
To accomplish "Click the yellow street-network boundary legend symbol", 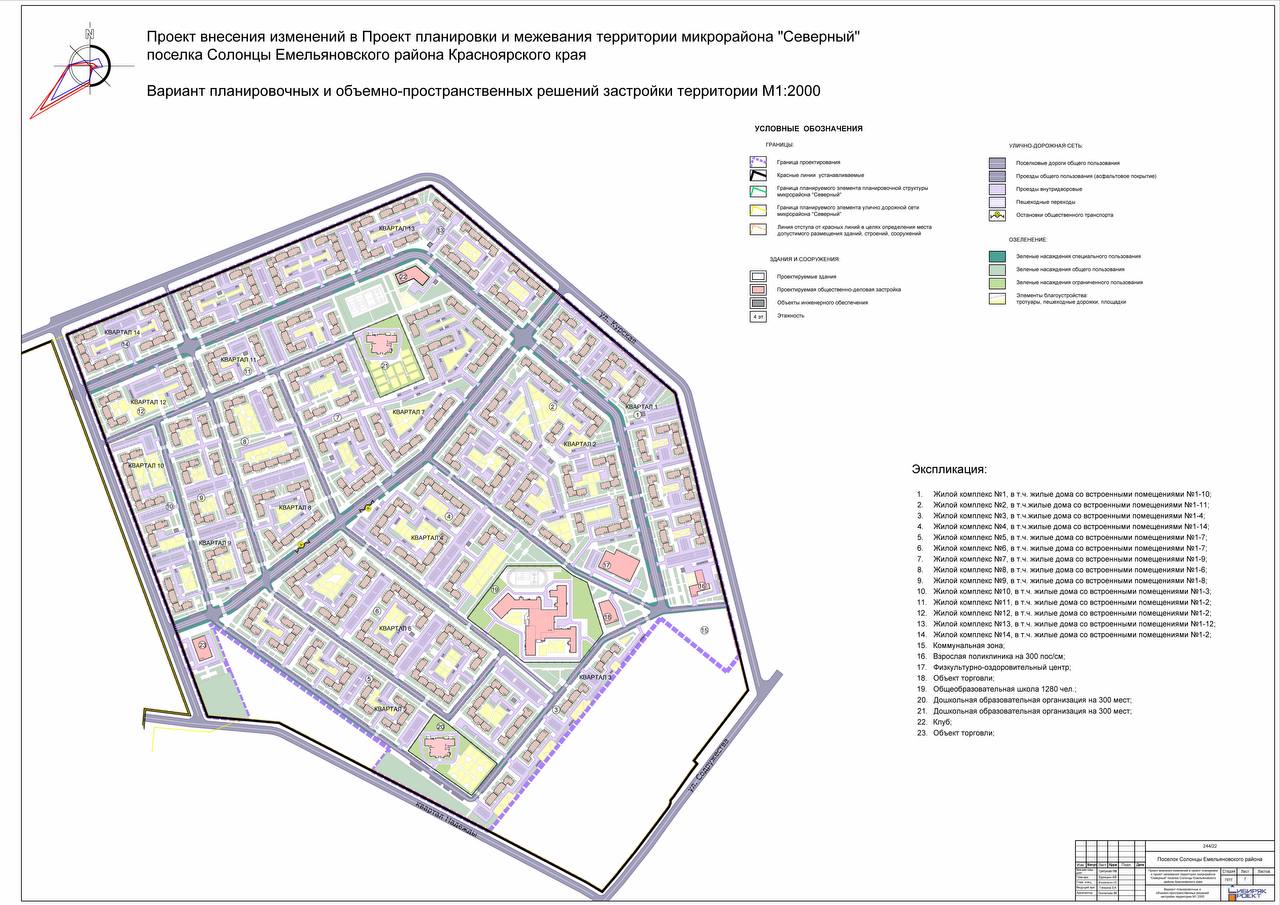I will [758, 210].
